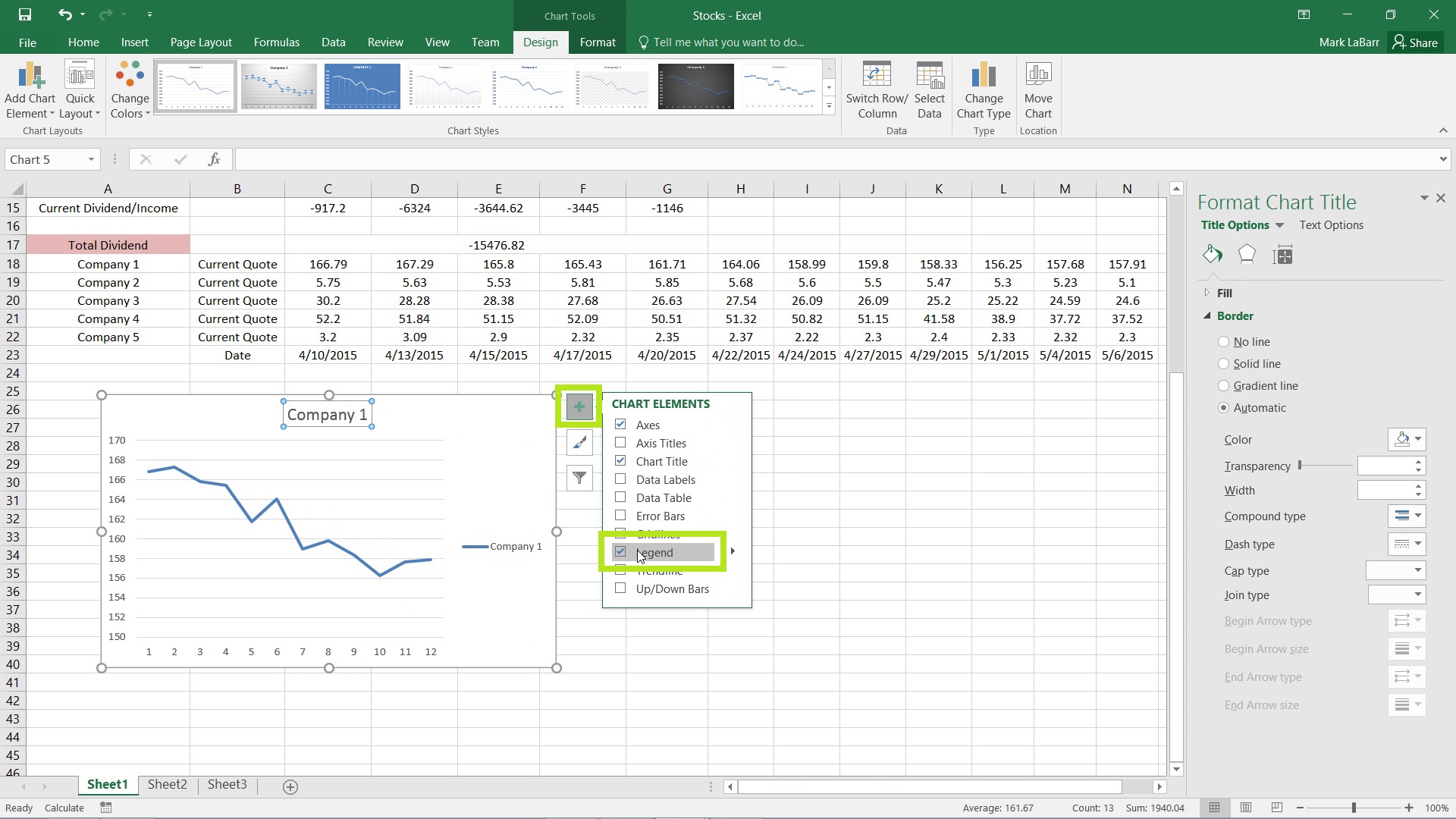Select the paintbrush Chart Styles icon
1456x819 pixels.
580,442
